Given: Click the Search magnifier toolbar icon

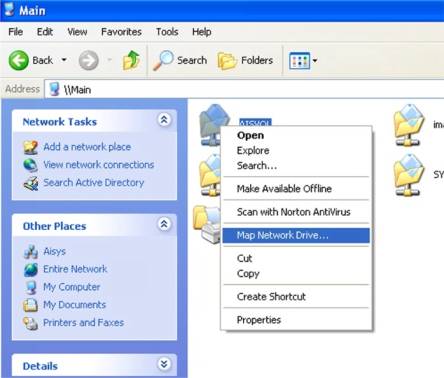Looking at the screenshot, I should pos(163,60).
